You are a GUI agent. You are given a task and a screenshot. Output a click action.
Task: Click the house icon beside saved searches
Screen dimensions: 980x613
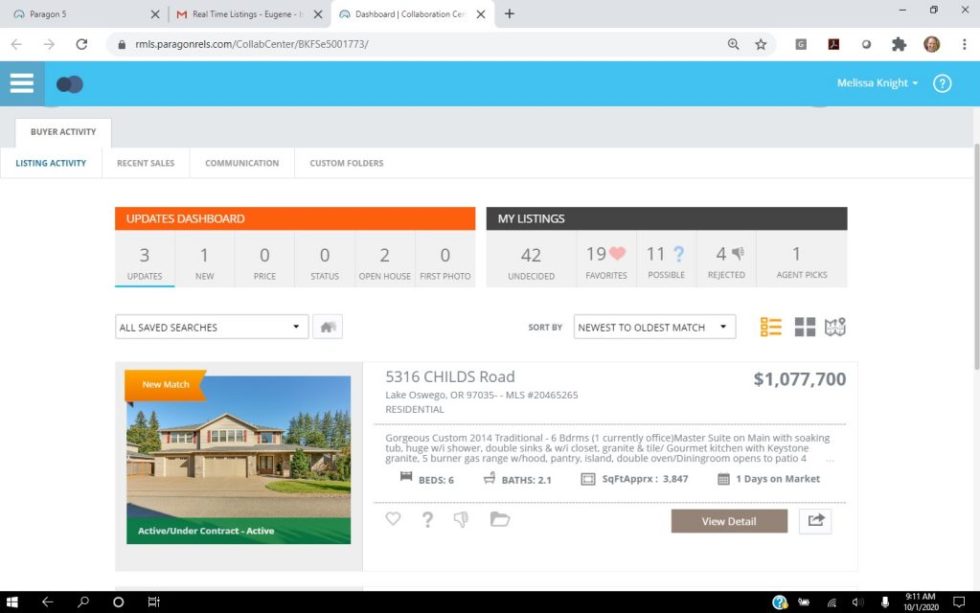(327, 327)
